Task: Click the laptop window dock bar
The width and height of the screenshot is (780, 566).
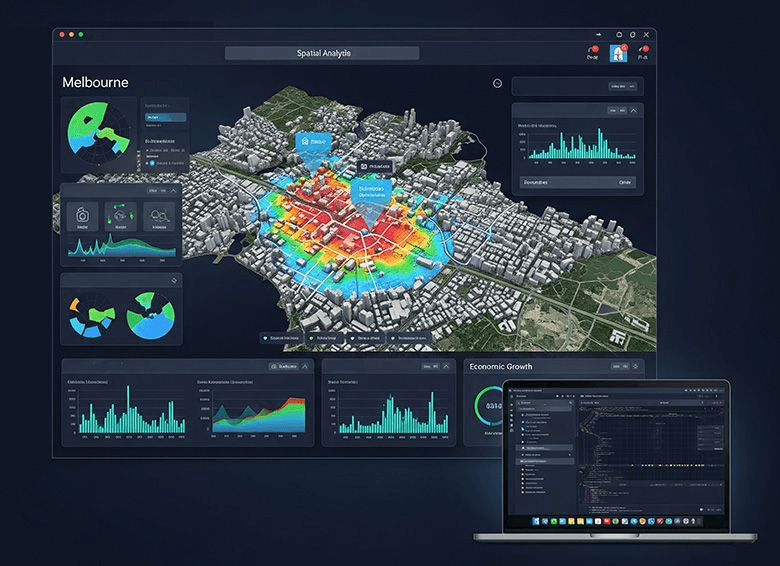Action: pos(617,521)
